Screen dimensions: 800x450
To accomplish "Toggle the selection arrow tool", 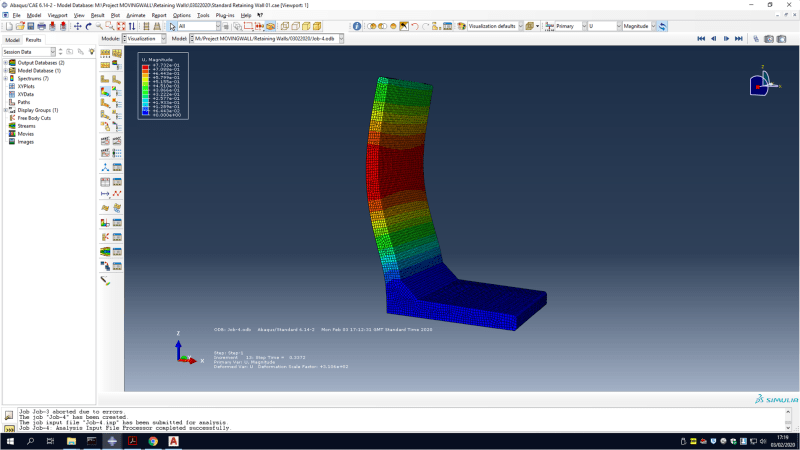I will (172, 26).
